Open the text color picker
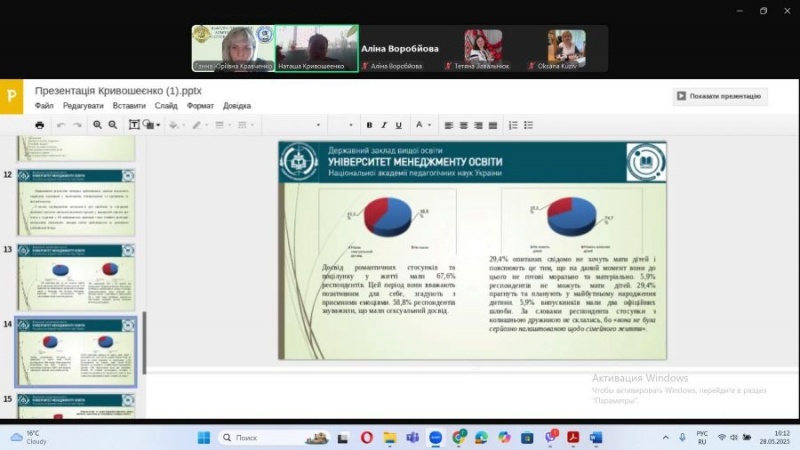 point(419,125)
